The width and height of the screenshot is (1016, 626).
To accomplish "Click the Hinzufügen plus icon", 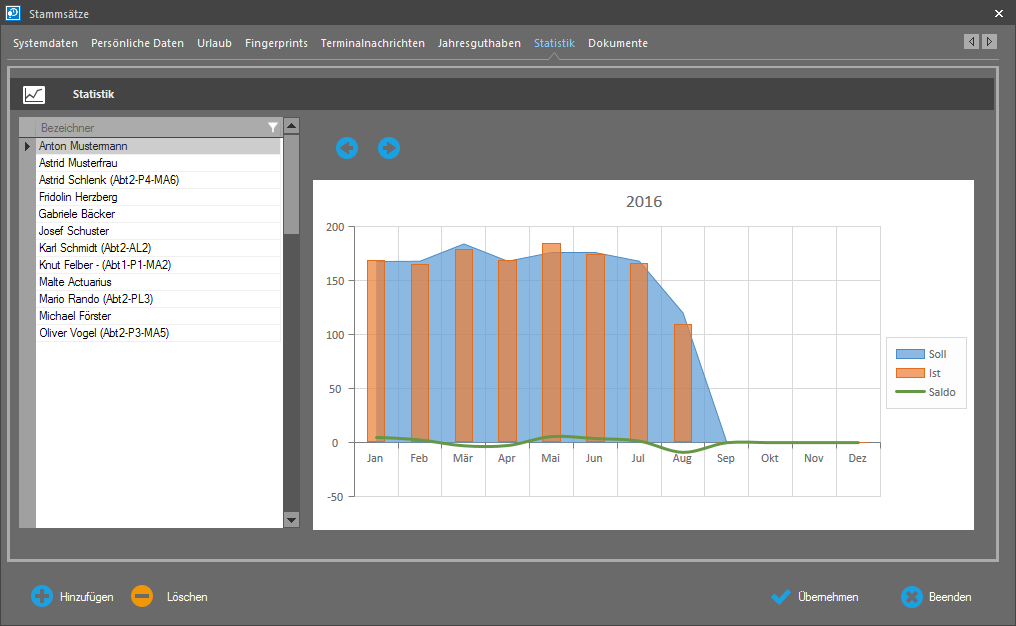I will (42, 597).
